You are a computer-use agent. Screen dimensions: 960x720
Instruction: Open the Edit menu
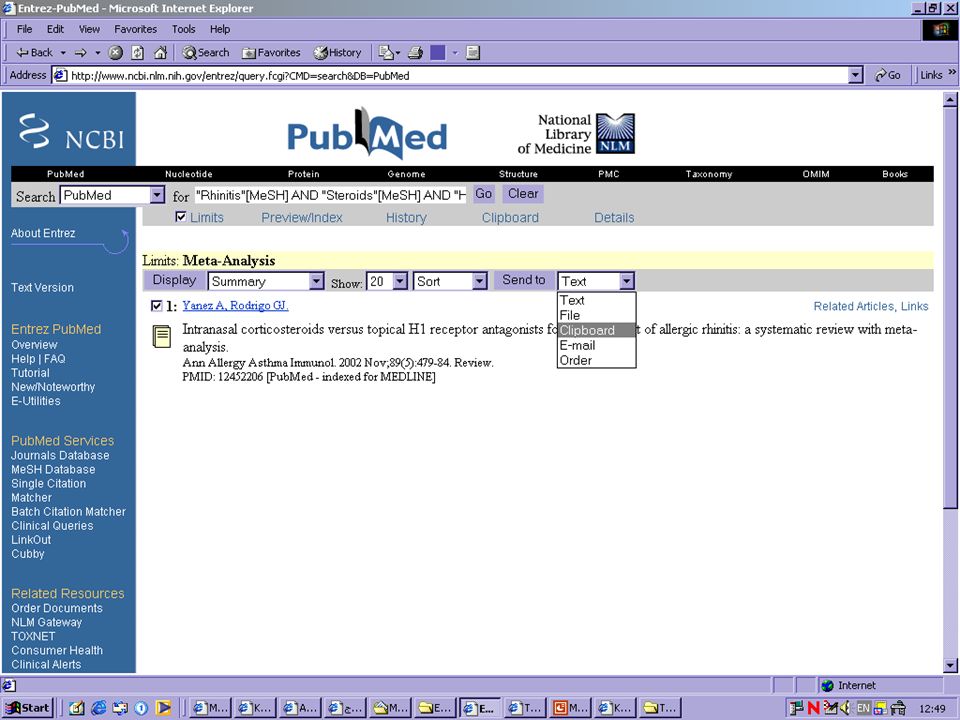pos(55,29)
